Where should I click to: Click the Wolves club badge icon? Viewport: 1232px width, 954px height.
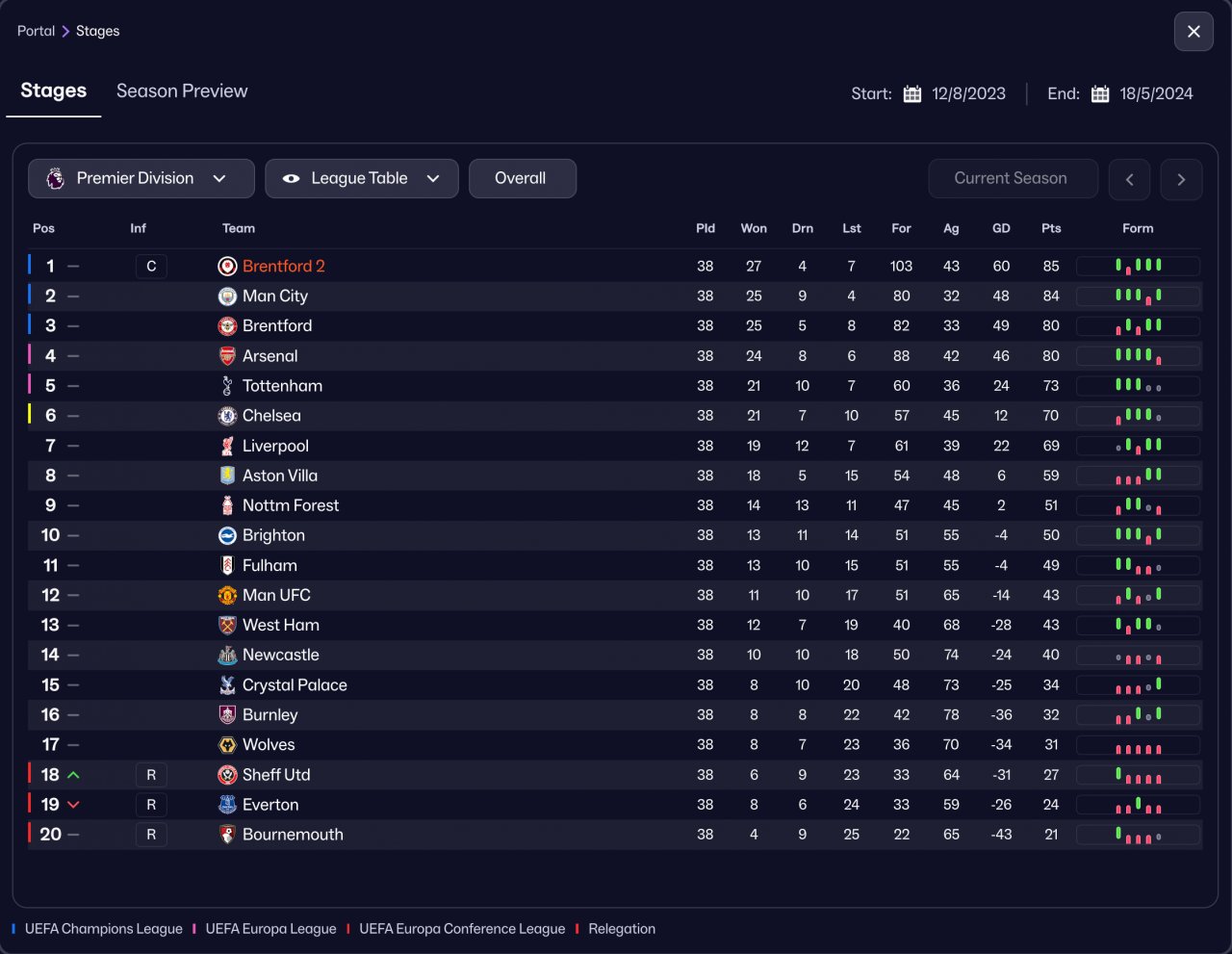227,745
